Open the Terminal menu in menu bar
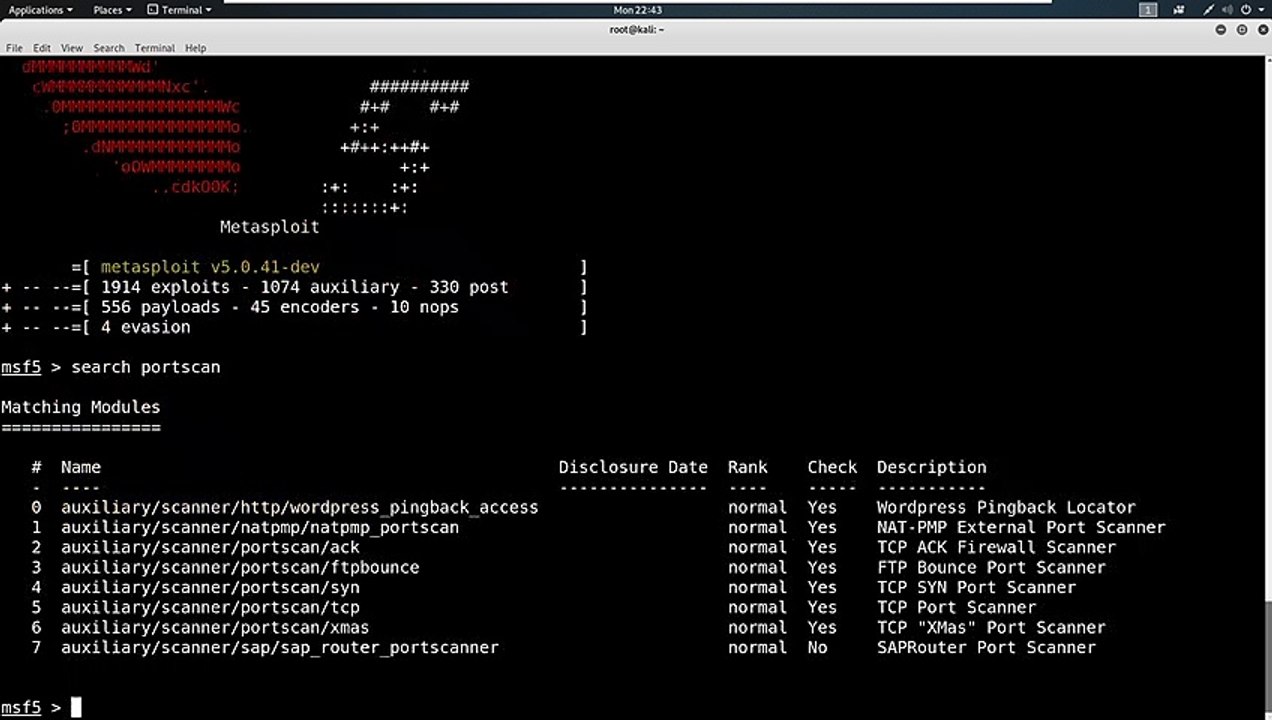 (x=155, y=48)
